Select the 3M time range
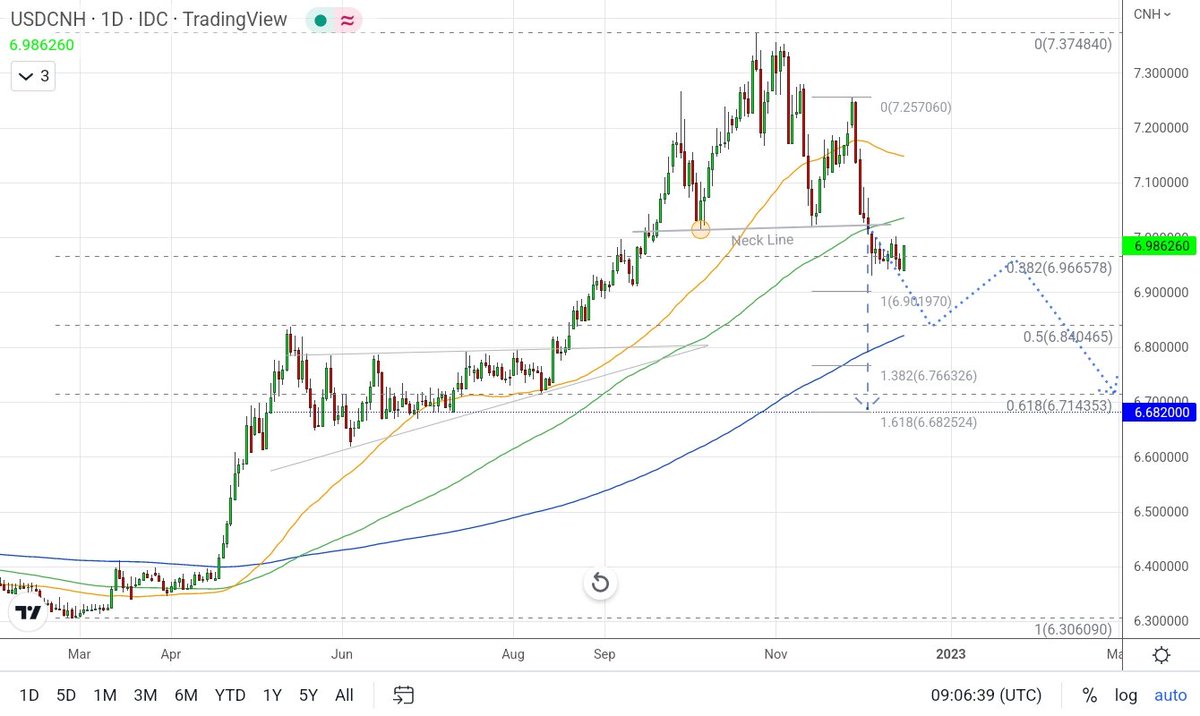 pyautogui.click(x=145, y=695)
